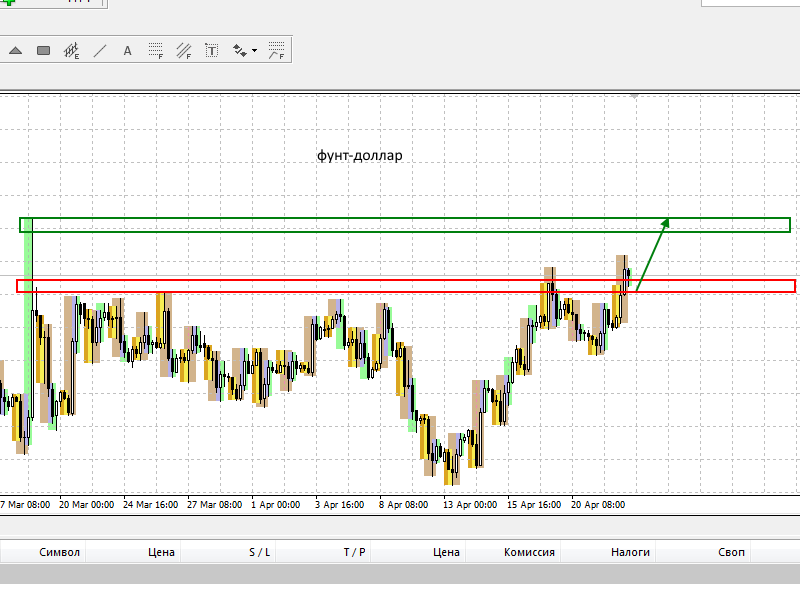800x600 pixels.
Task: Select the Fibonacci channel tool
Action: pos(184,50)
